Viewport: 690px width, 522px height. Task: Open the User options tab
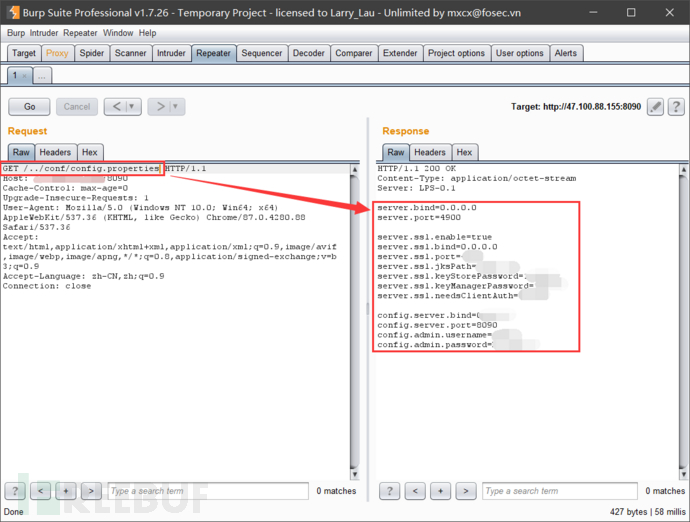pos(520,53)
